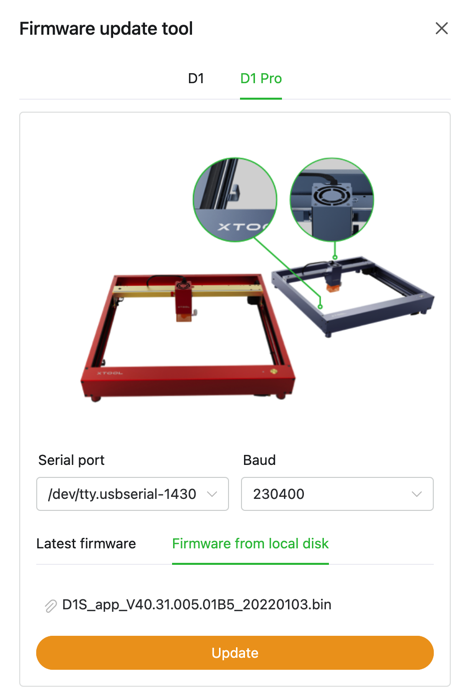Click the green callout dot above laser module
Viewport: 469px width, 695px height.
[335, 257]
